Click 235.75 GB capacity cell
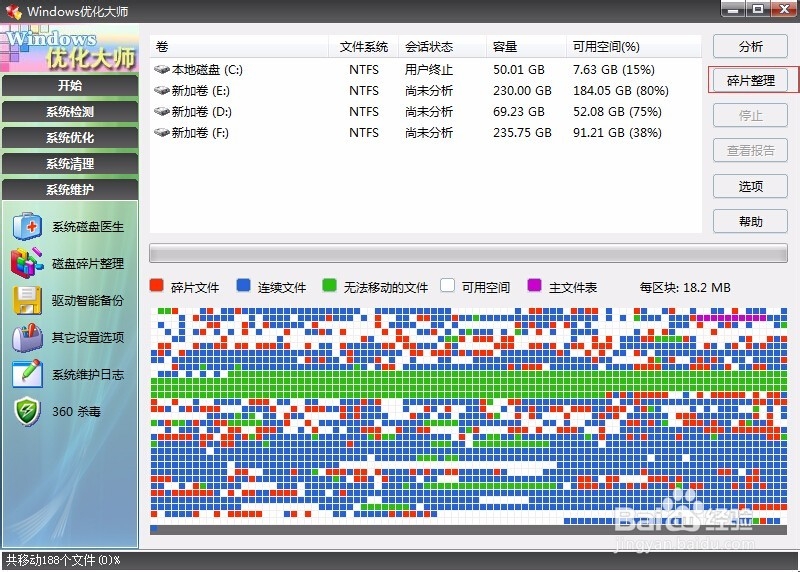 click(522, 132)
